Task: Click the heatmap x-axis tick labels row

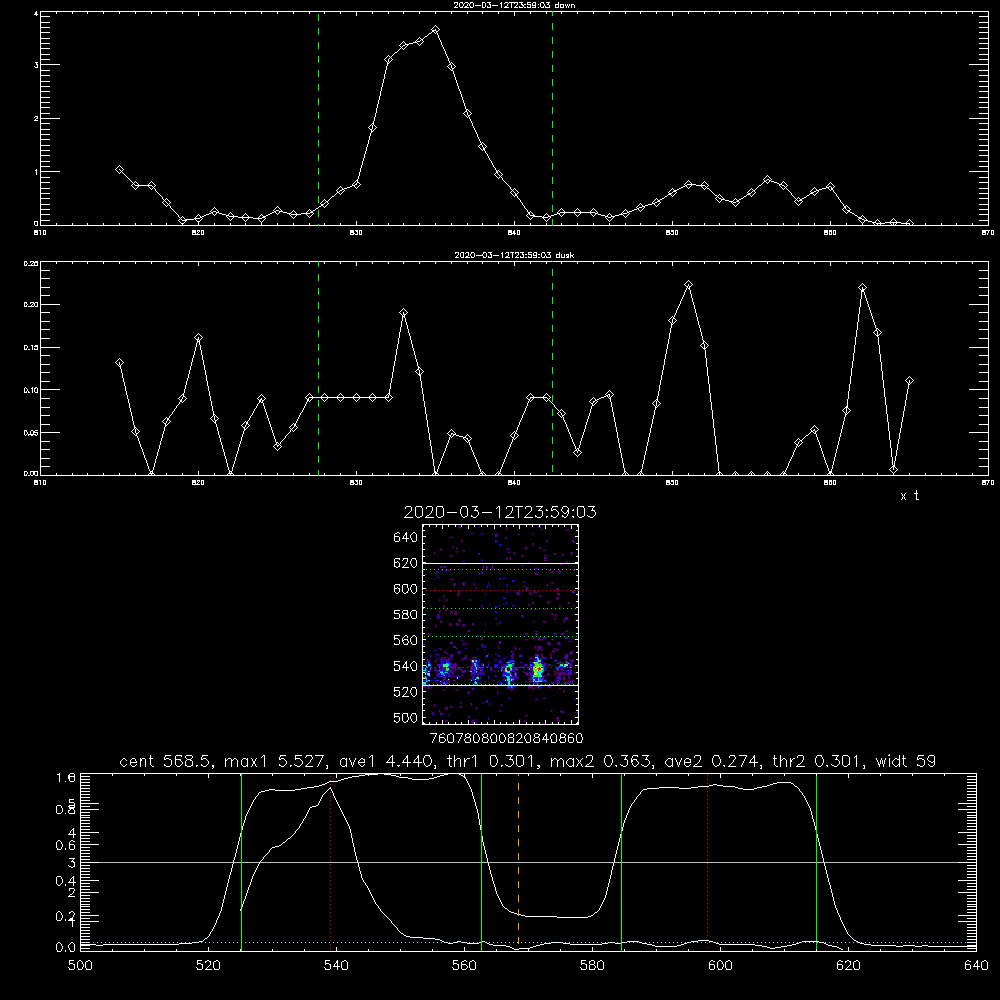Action: [506, 738]
